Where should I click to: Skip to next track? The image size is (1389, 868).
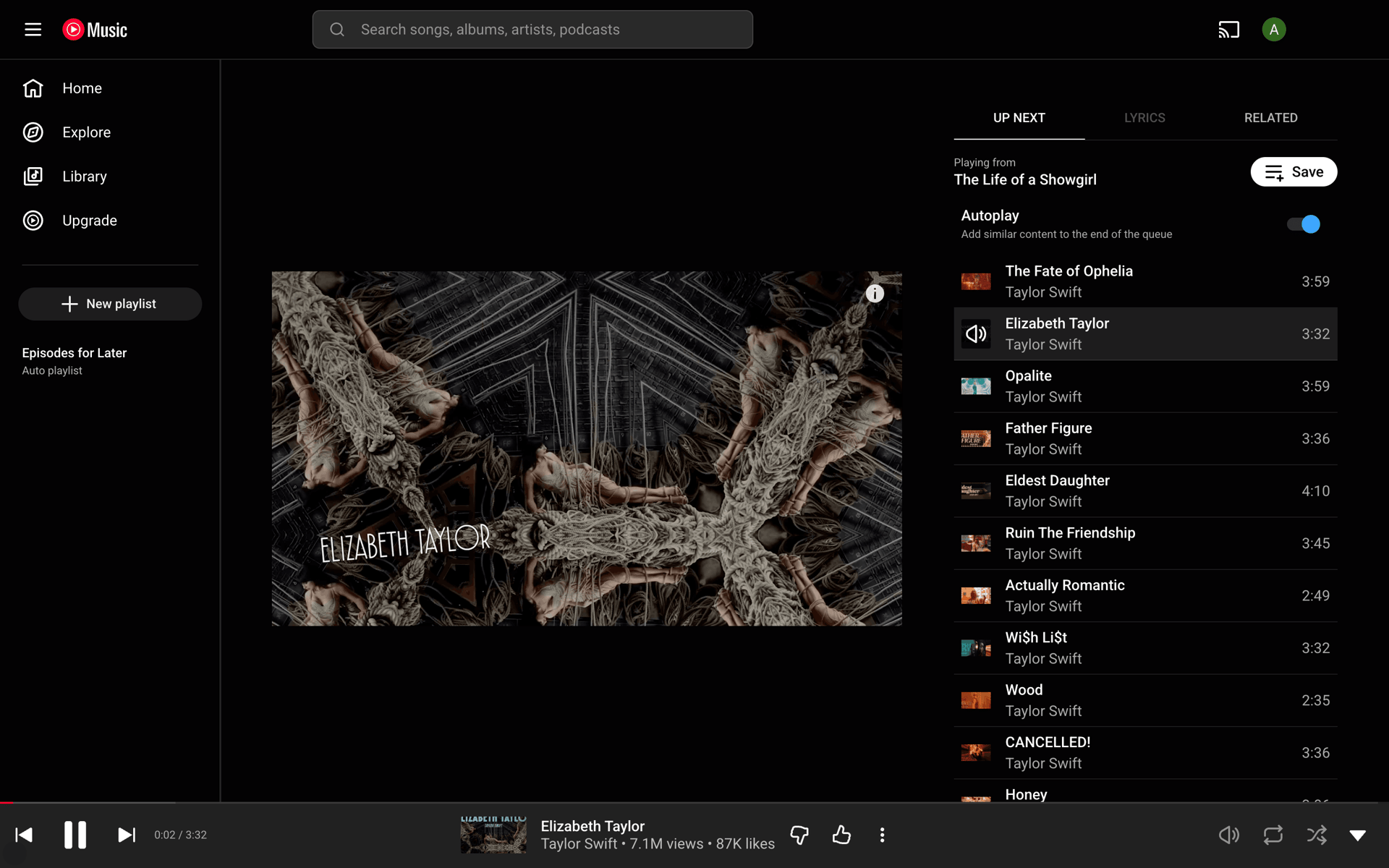click(127, 835)
